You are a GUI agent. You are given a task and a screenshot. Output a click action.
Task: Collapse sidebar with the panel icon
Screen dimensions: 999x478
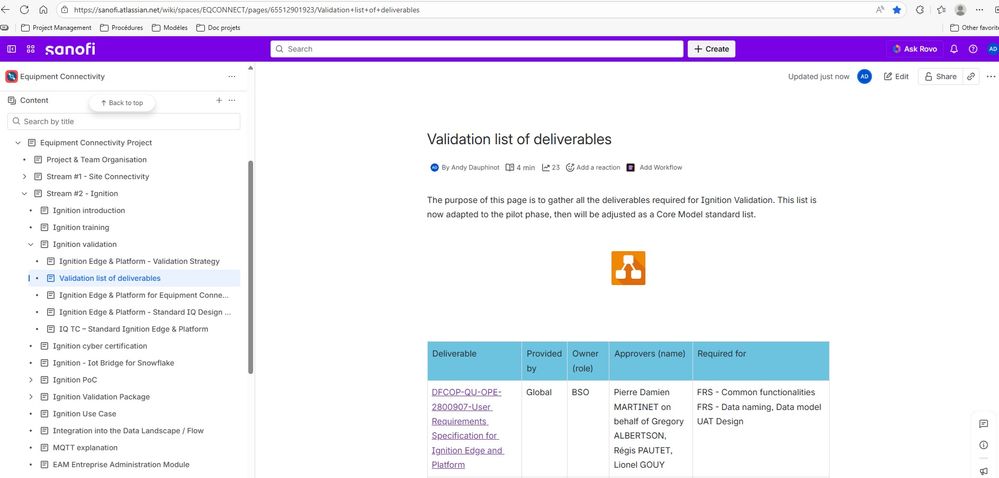pyautogui.click(x=11, y=49)
